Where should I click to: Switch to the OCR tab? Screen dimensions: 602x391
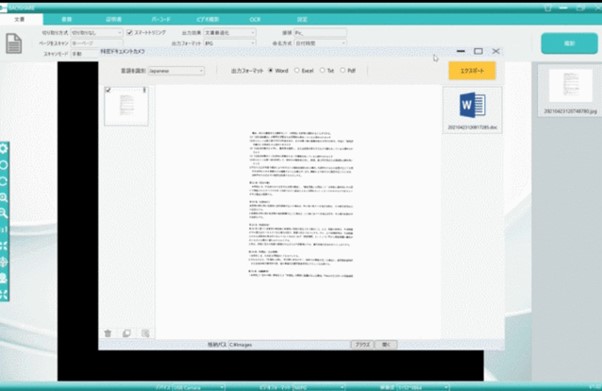pyautogui.click(x=255, y=19)
